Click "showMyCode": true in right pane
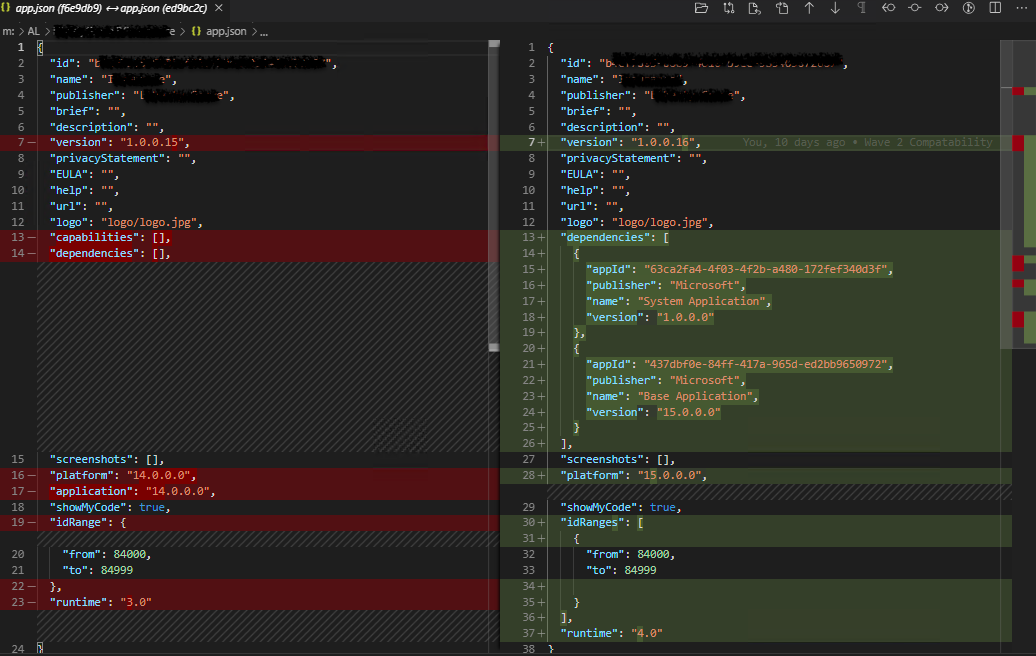 [x=621, y=507]
